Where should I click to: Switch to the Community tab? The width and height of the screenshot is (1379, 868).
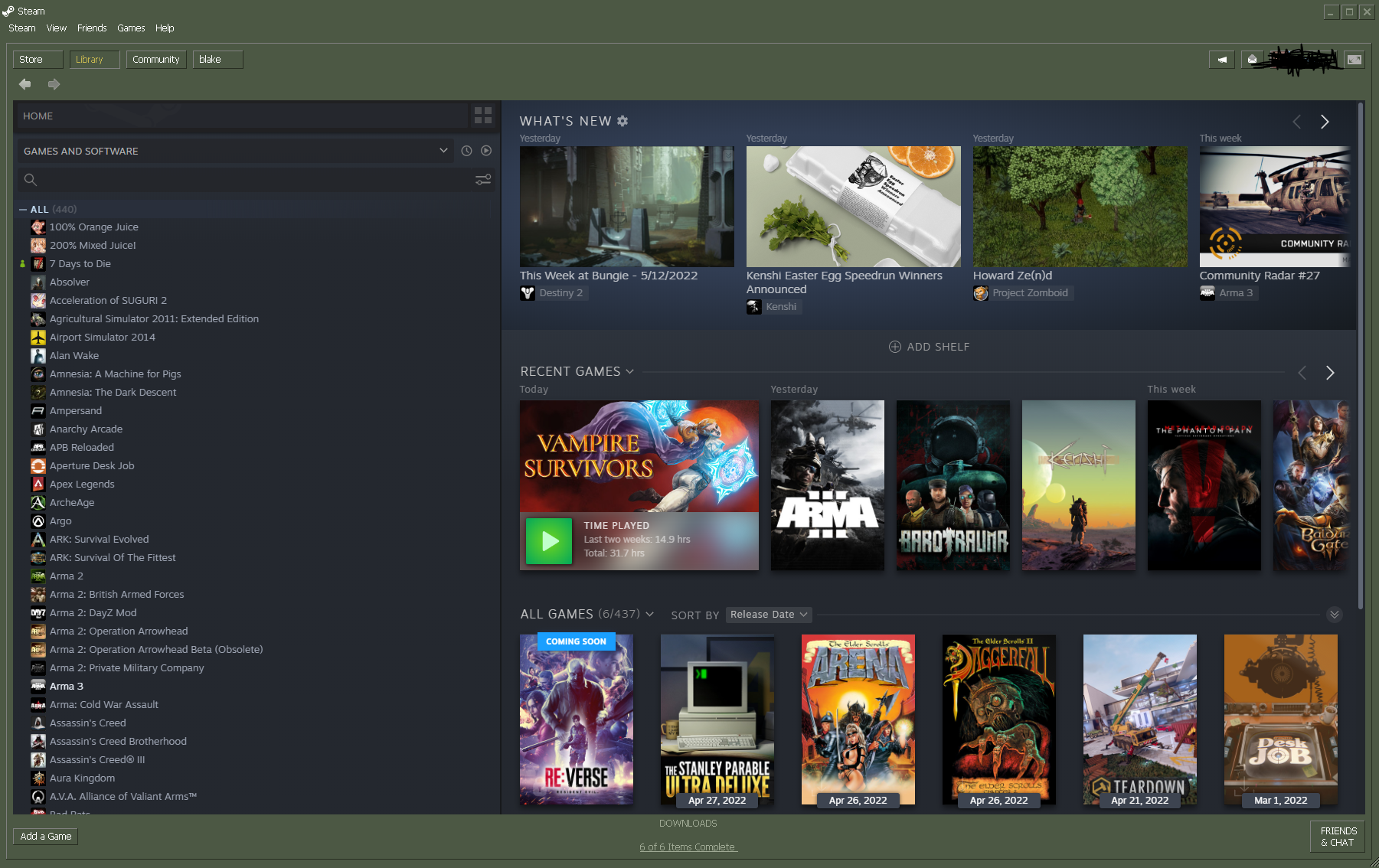click(x=156, y=60)
